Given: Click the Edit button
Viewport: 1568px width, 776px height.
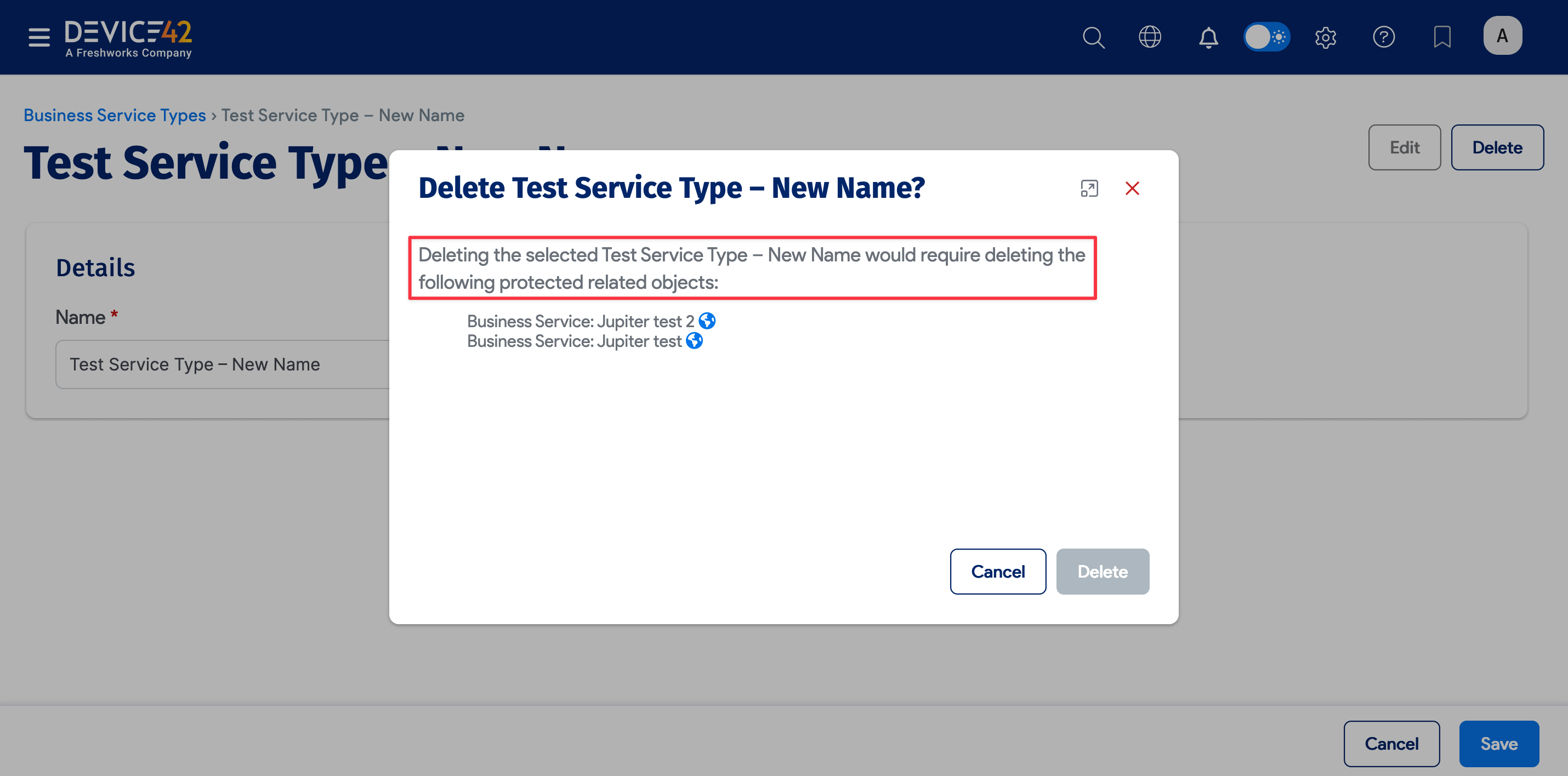Looking at the screenshot, I should pyautogui.click(x=1404, y=147).
